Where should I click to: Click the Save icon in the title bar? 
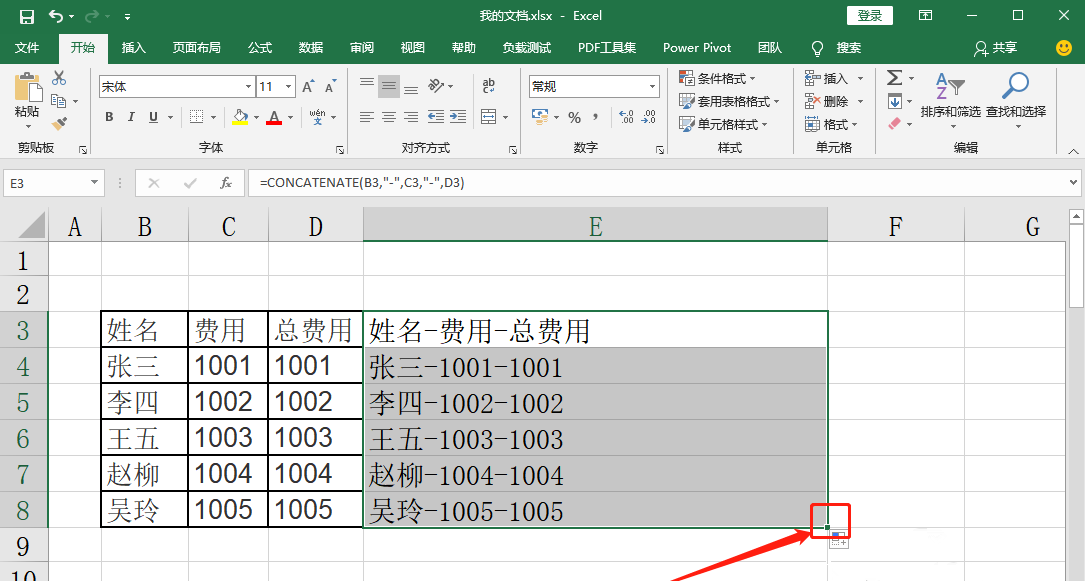coord(27,16)
